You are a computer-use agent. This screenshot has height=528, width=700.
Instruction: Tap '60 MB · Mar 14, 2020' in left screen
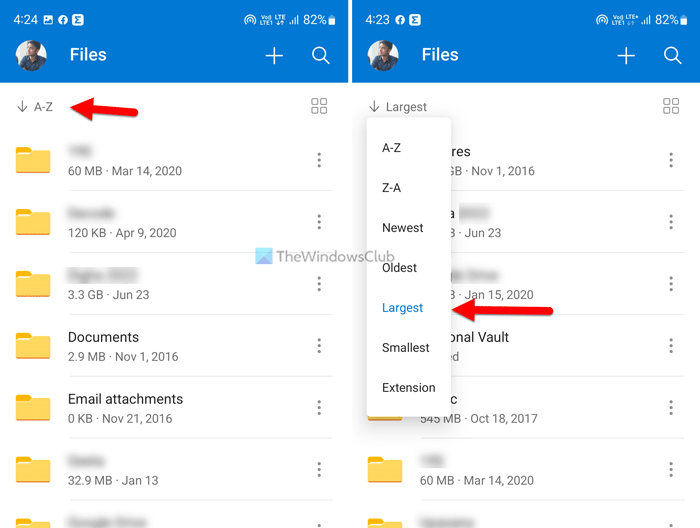(125, 171)
